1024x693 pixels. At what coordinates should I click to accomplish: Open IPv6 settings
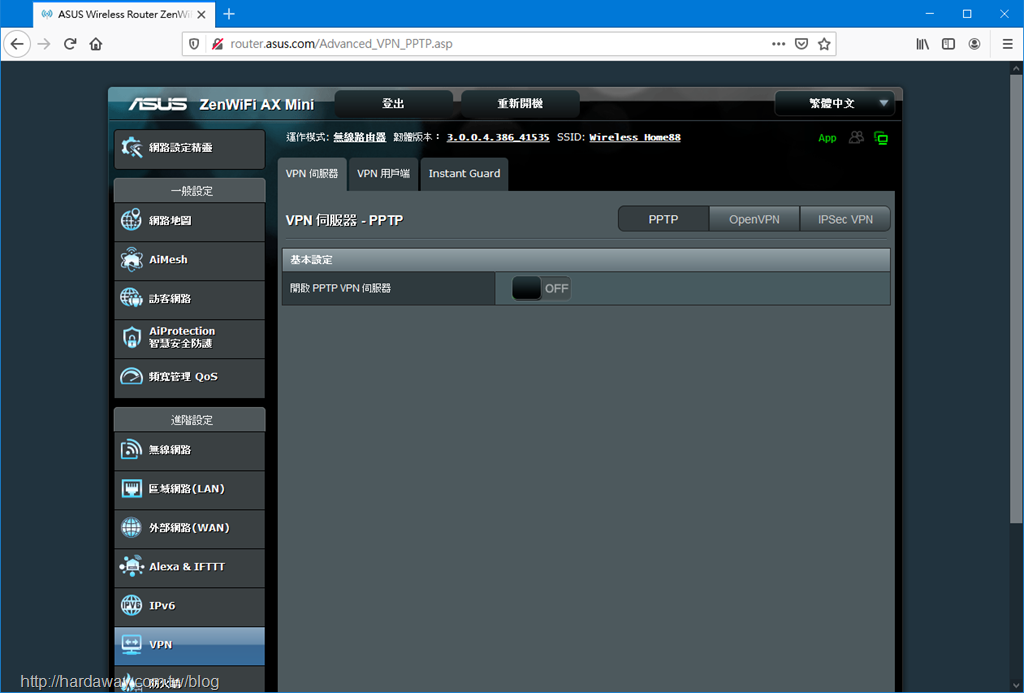pyautogui.click(x=189, y=606)
